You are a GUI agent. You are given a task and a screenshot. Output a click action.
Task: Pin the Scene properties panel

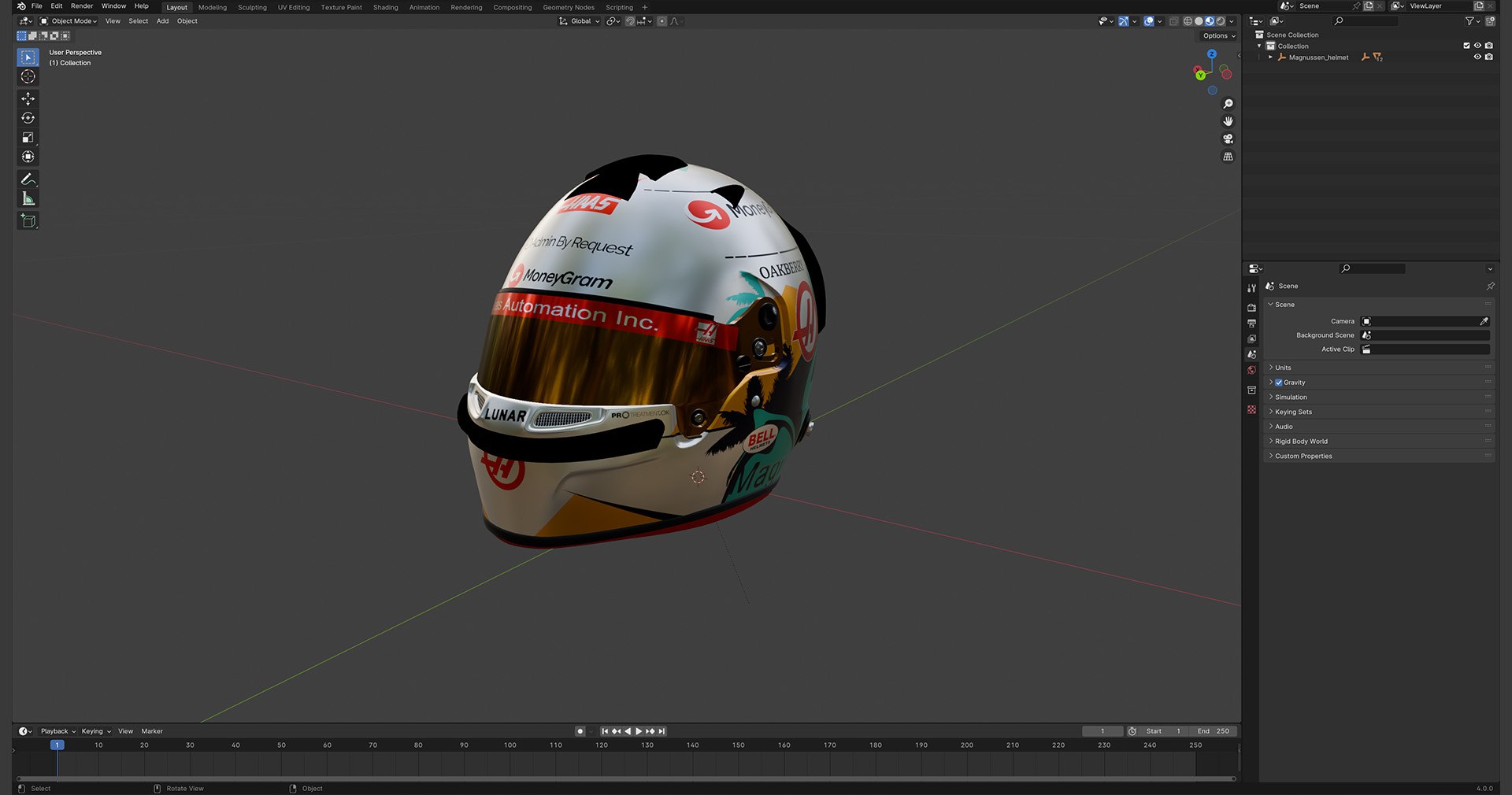pos(1490,286)
